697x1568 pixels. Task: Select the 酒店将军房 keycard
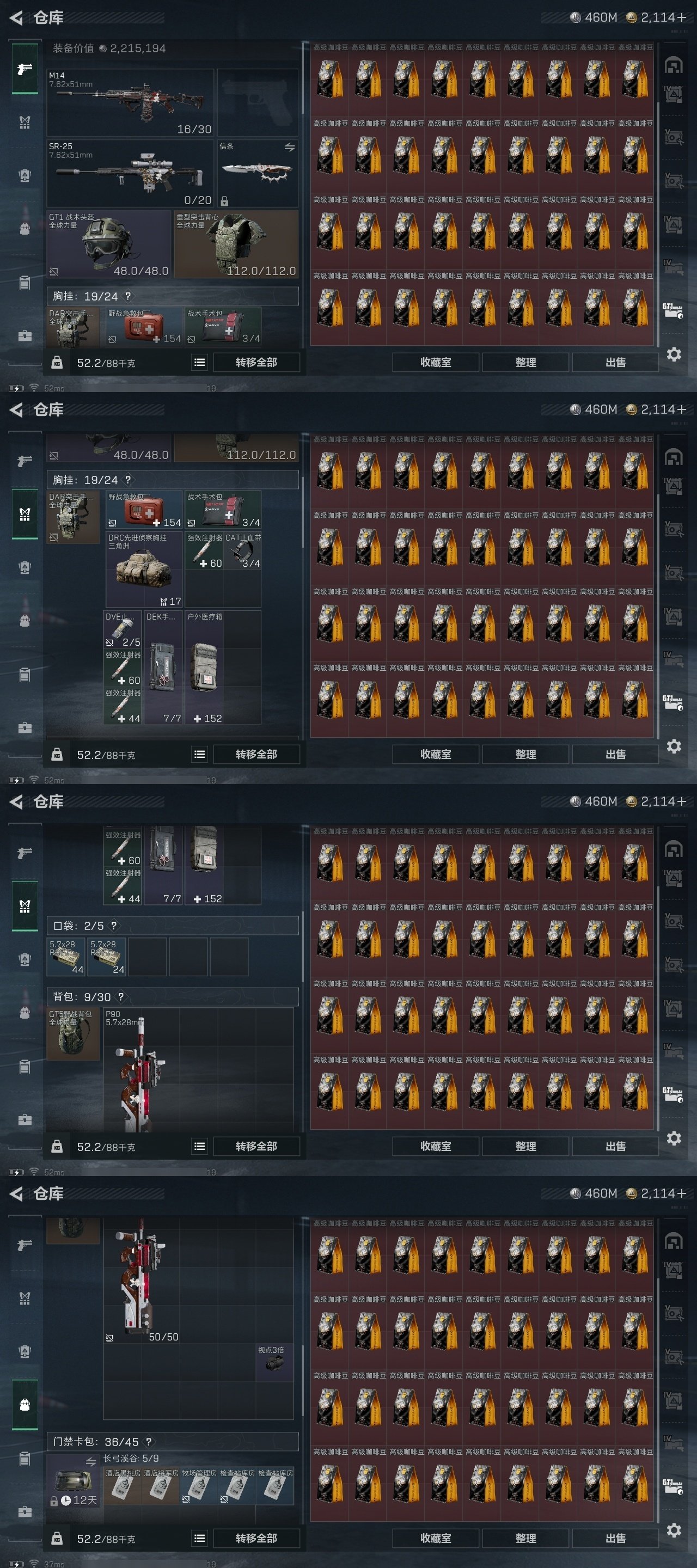point(161,1485)
